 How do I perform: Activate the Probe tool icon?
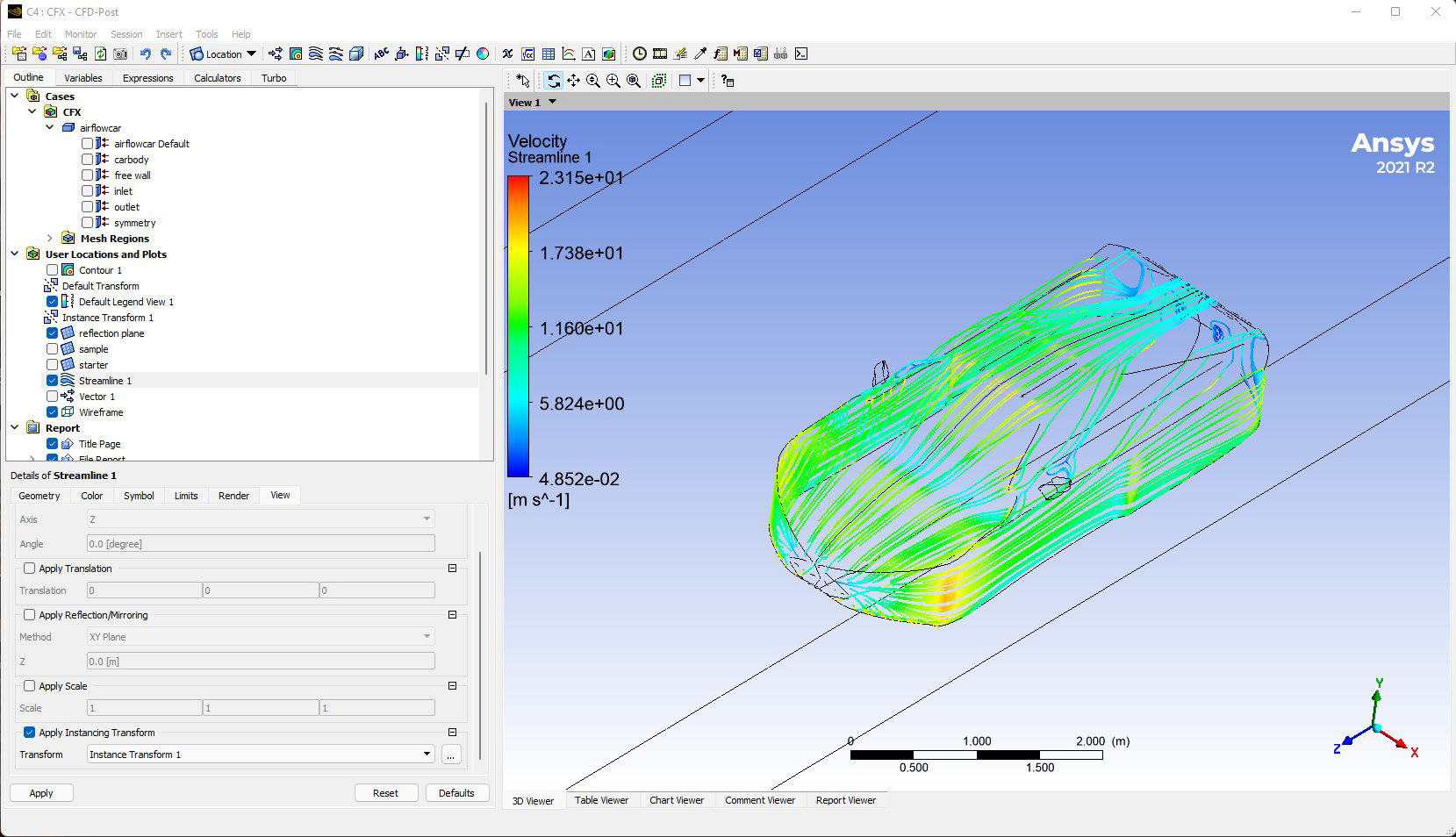pos(700,54)
